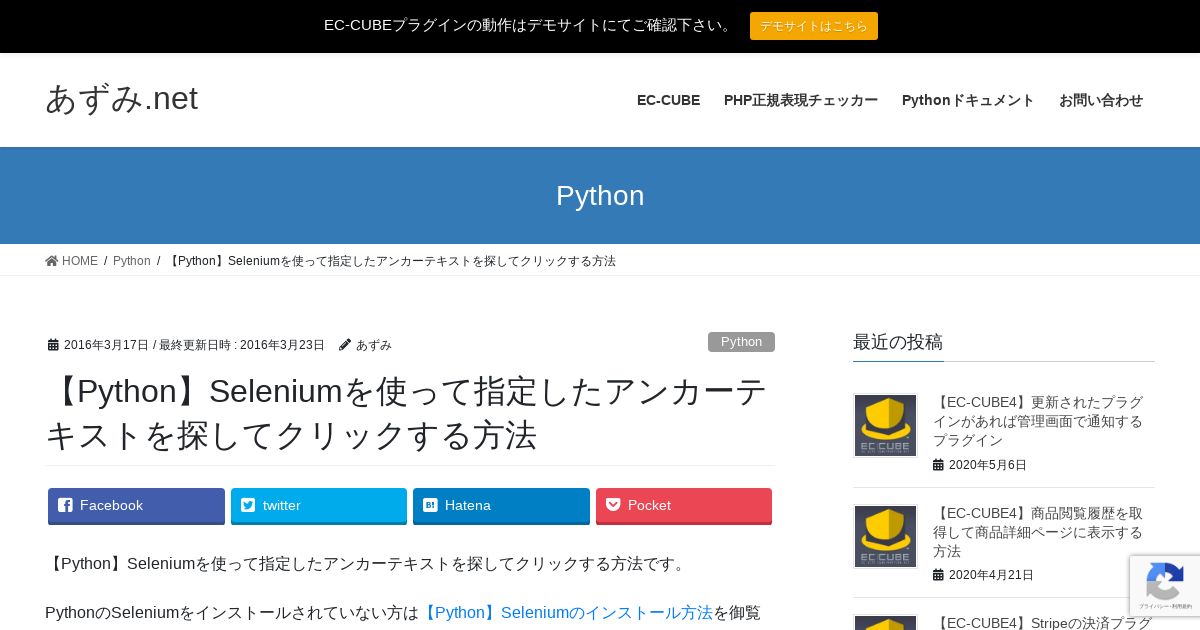Open author あずみ link
The width and height of the screenshot is (1200, 630).
click(x=374, y=345)
